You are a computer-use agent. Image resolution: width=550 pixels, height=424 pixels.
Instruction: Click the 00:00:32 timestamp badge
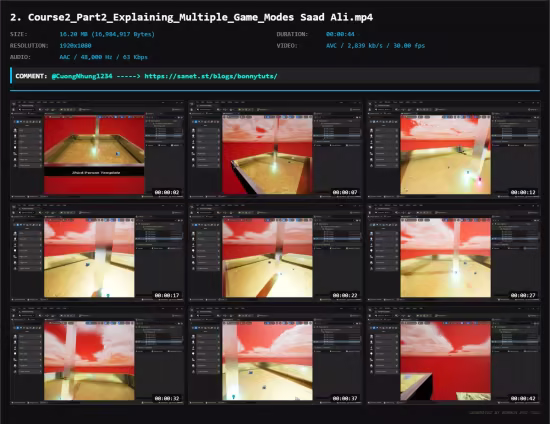point(167,398)
